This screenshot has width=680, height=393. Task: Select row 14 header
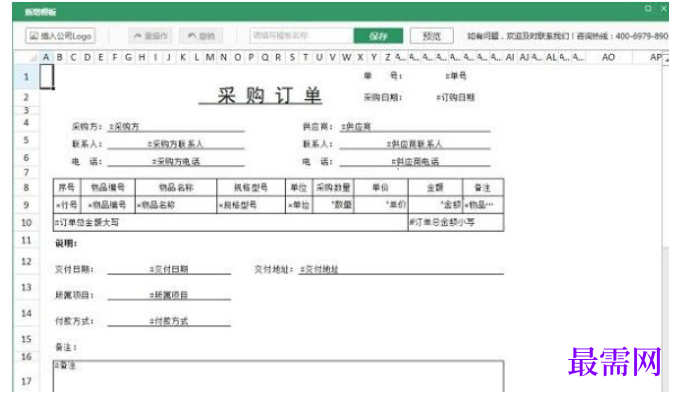(x=26, y=313)
